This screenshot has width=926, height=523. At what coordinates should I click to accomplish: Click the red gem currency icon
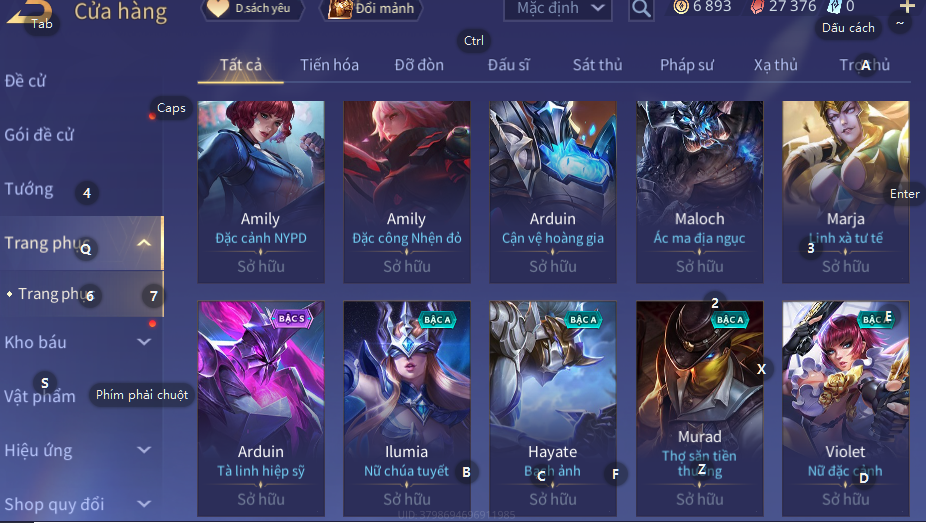point(757,7)
